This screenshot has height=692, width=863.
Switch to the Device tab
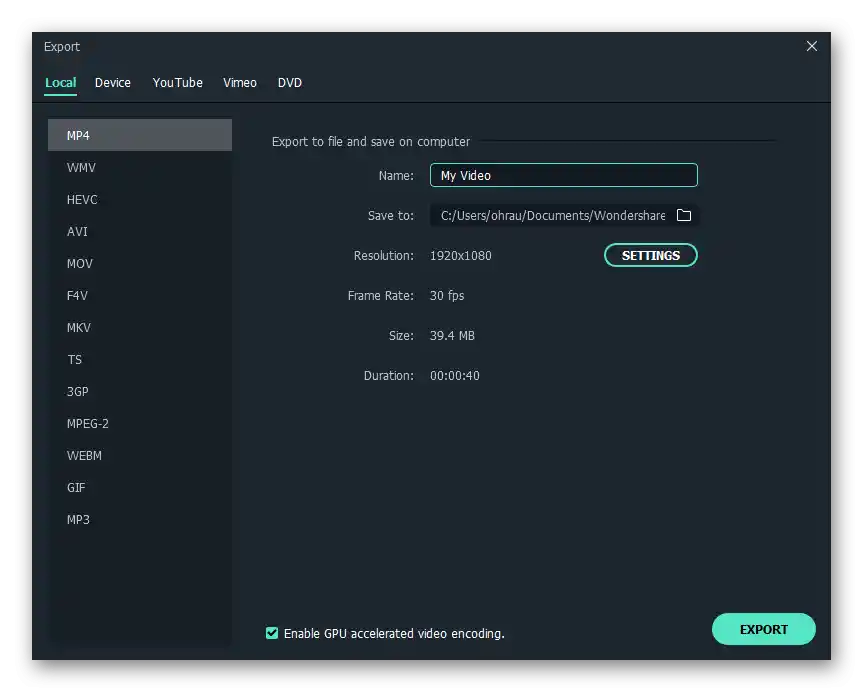pos(113,83)
